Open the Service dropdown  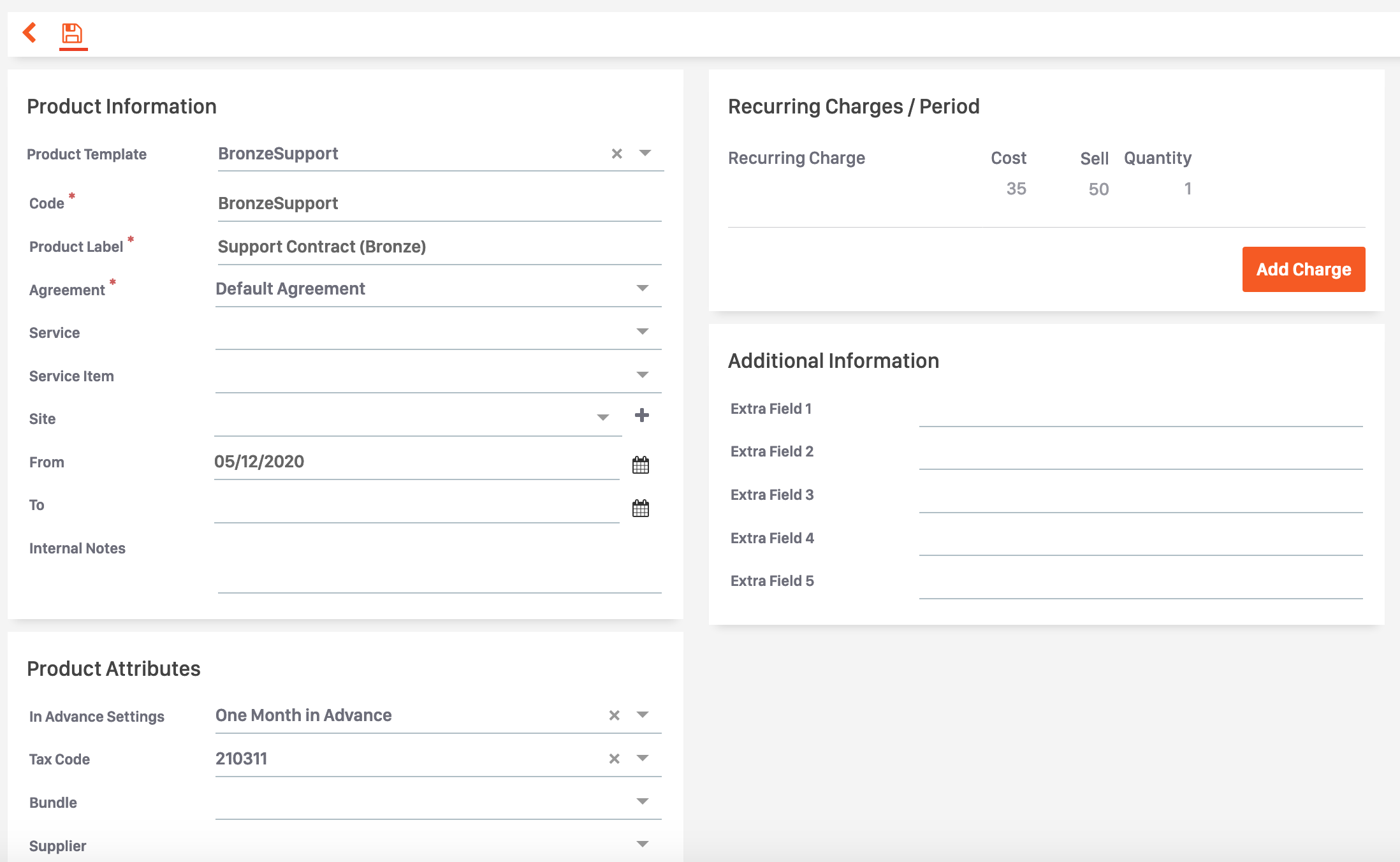[x=643, y=332]
